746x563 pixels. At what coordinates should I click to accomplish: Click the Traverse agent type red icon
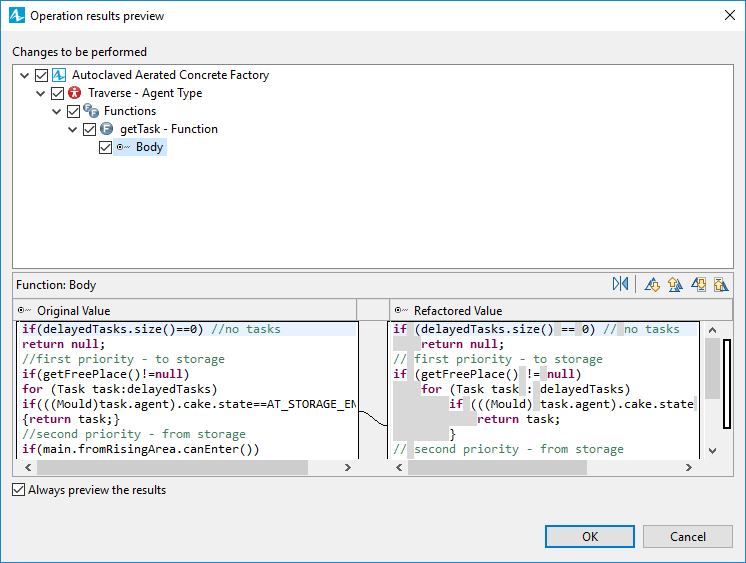pyautogui.click(x=75, y=92)
